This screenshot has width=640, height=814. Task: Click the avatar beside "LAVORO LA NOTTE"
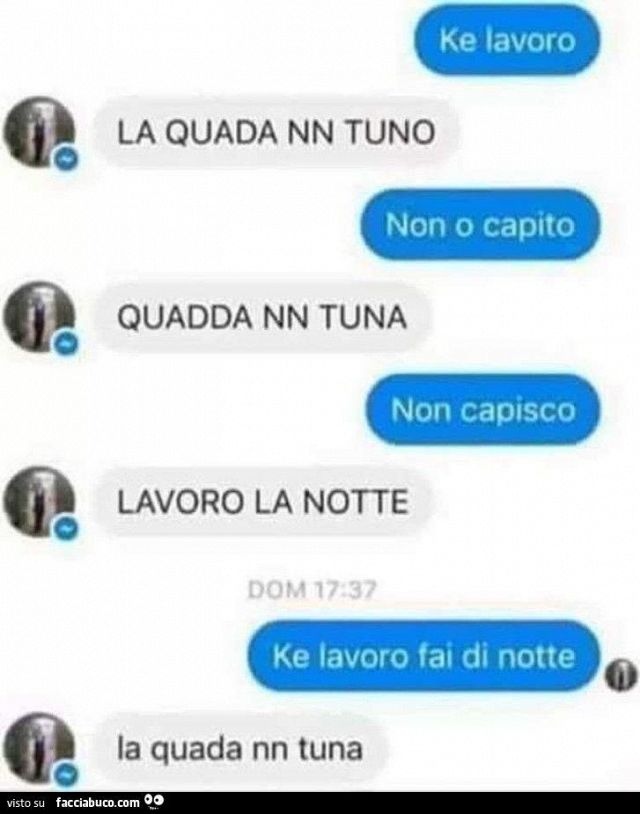[38, 501]
